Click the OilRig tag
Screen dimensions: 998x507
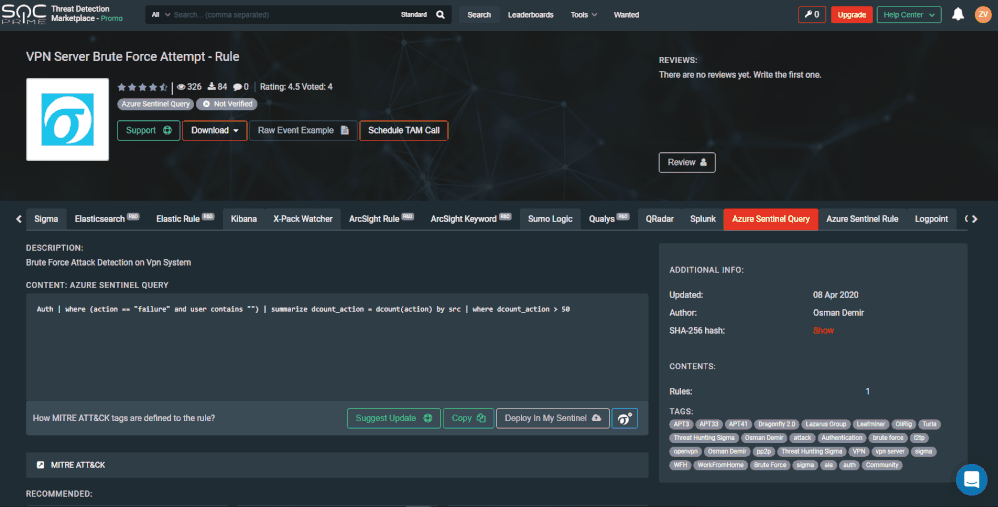tap(903, 424)
